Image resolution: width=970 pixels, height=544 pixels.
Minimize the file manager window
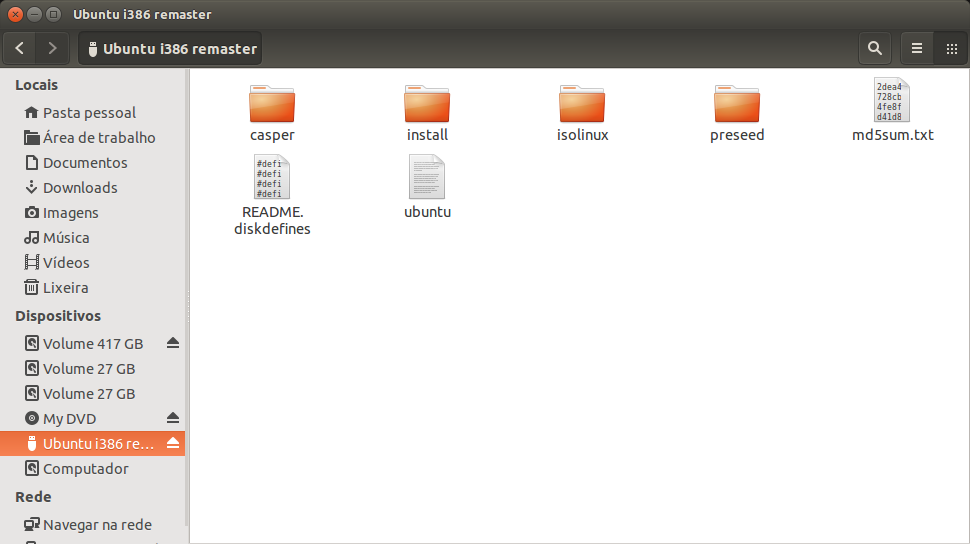coord(35,14)
